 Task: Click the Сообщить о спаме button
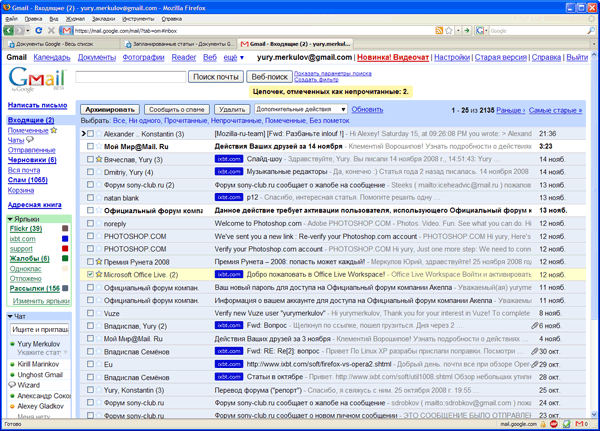coord(177,109)
